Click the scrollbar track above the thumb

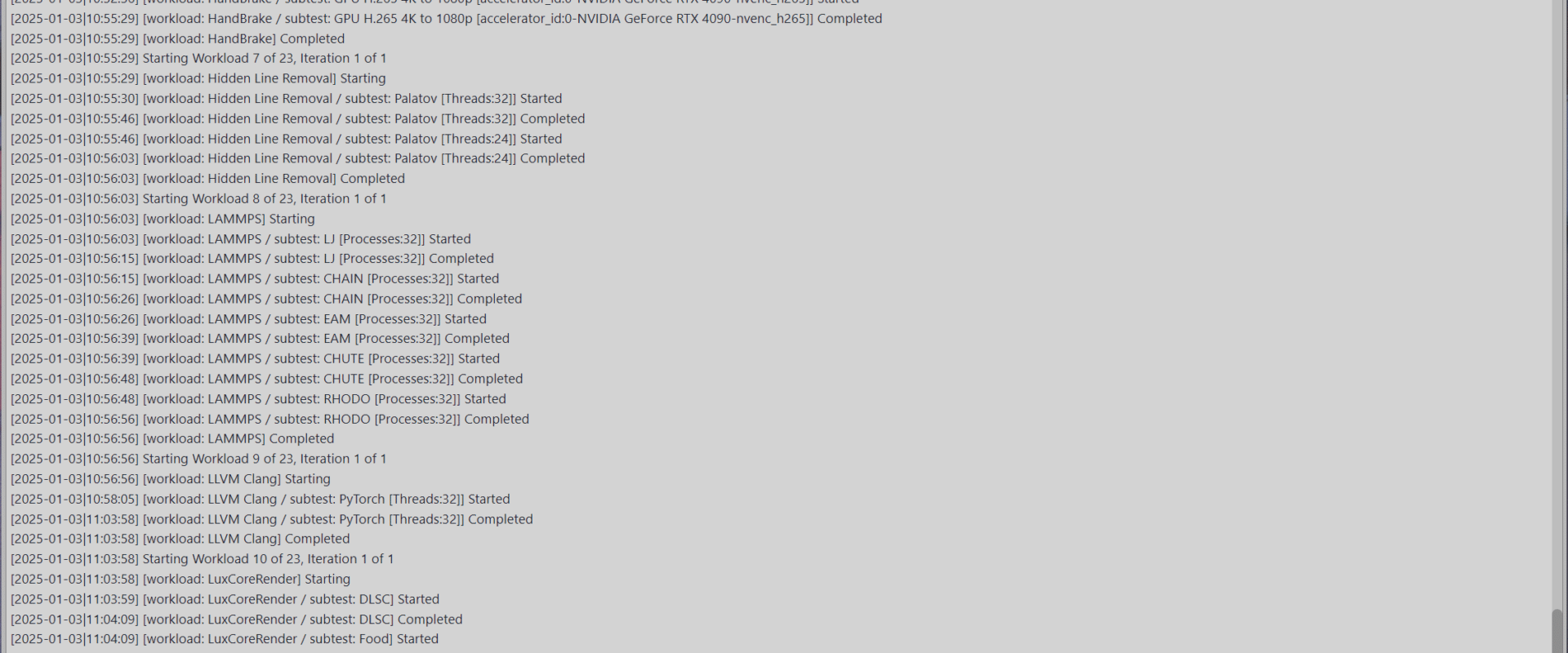tap(1557, 304)
